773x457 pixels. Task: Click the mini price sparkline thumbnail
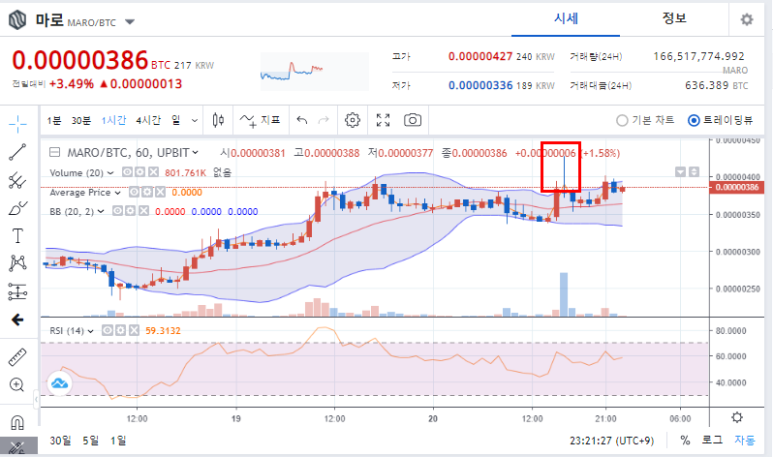point(315,72)
